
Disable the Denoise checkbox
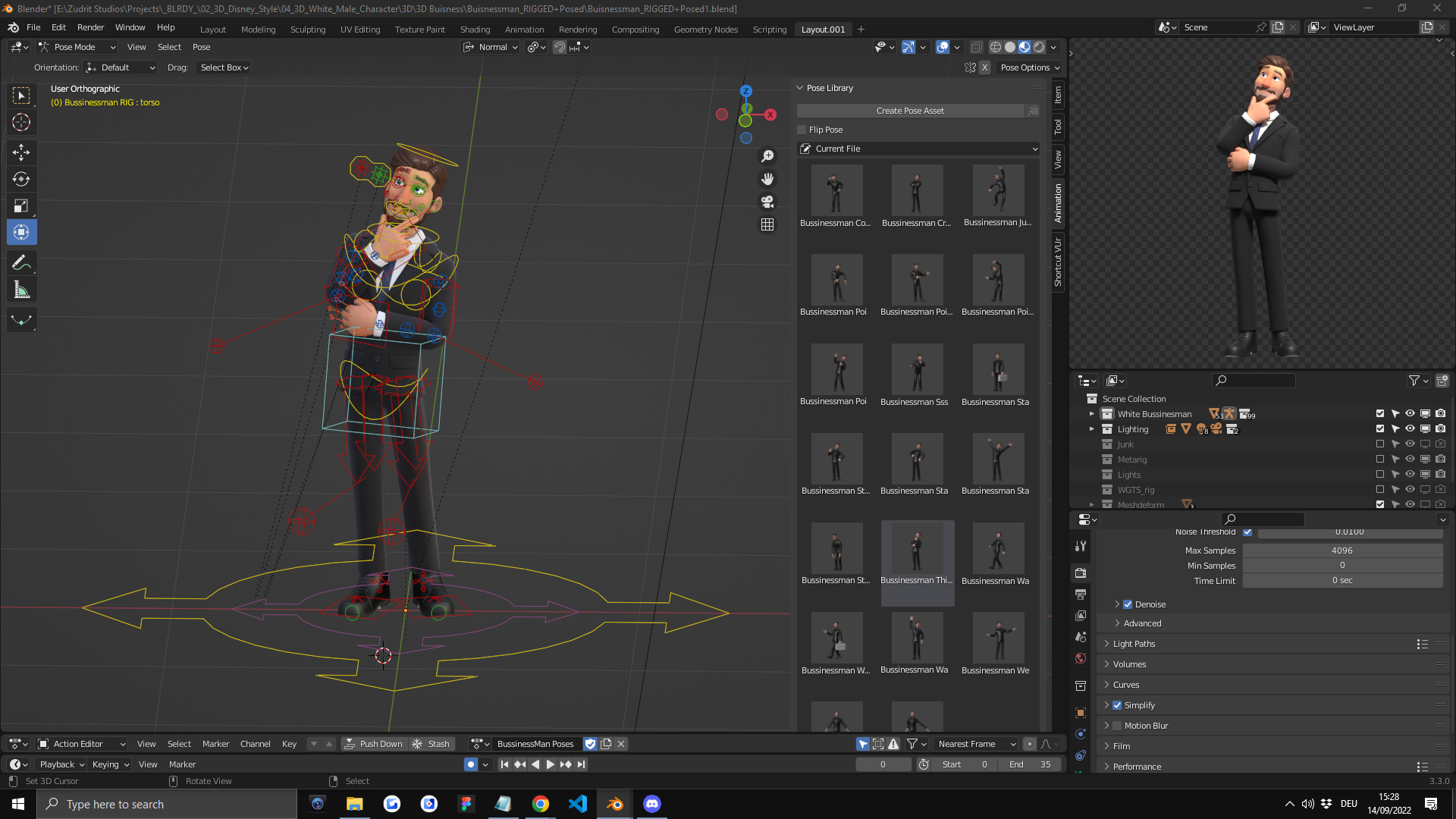pos(1128,604)
